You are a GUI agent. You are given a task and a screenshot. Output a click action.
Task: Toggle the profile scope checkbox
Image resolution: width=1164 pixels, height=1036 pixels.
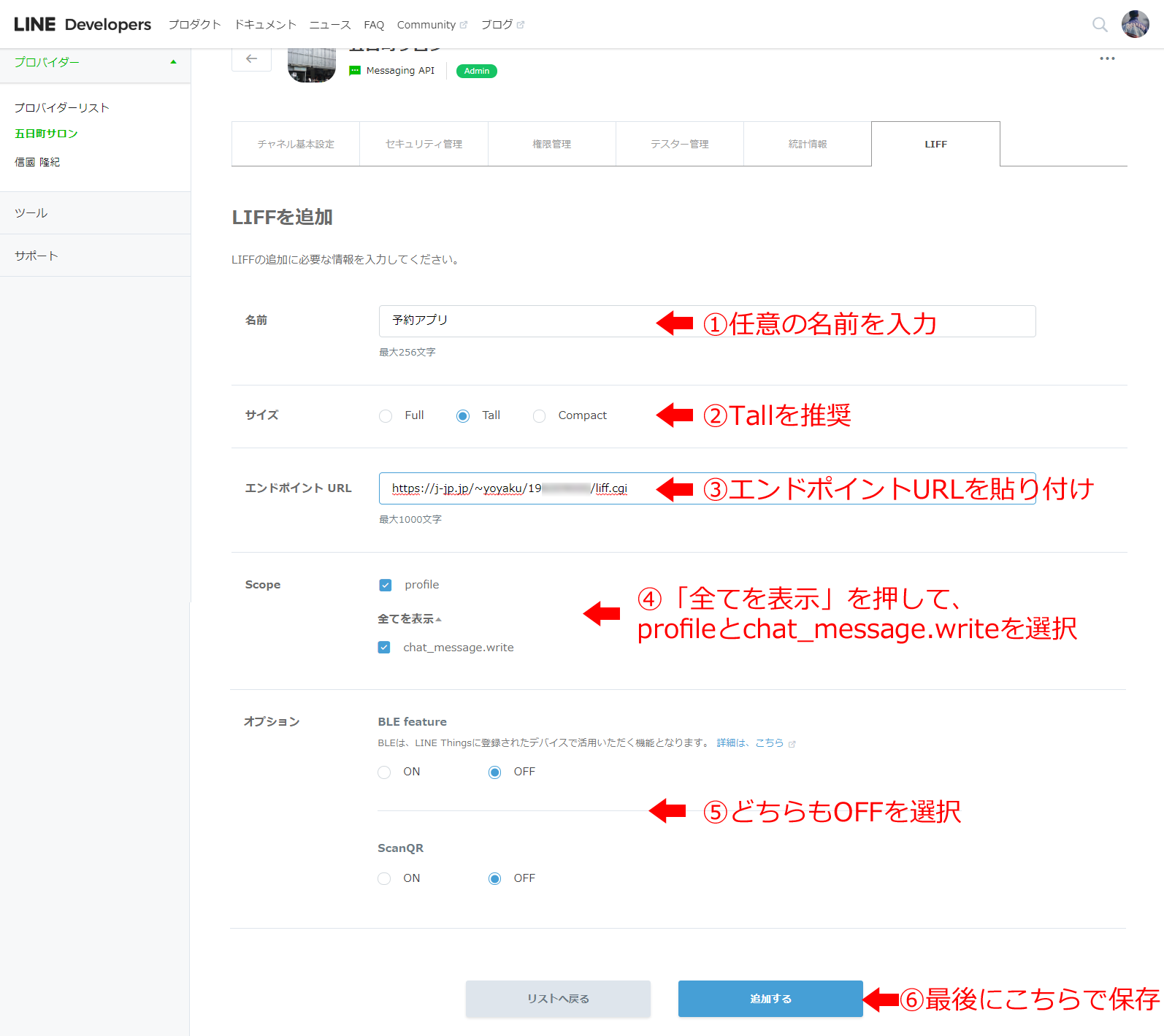386,586
